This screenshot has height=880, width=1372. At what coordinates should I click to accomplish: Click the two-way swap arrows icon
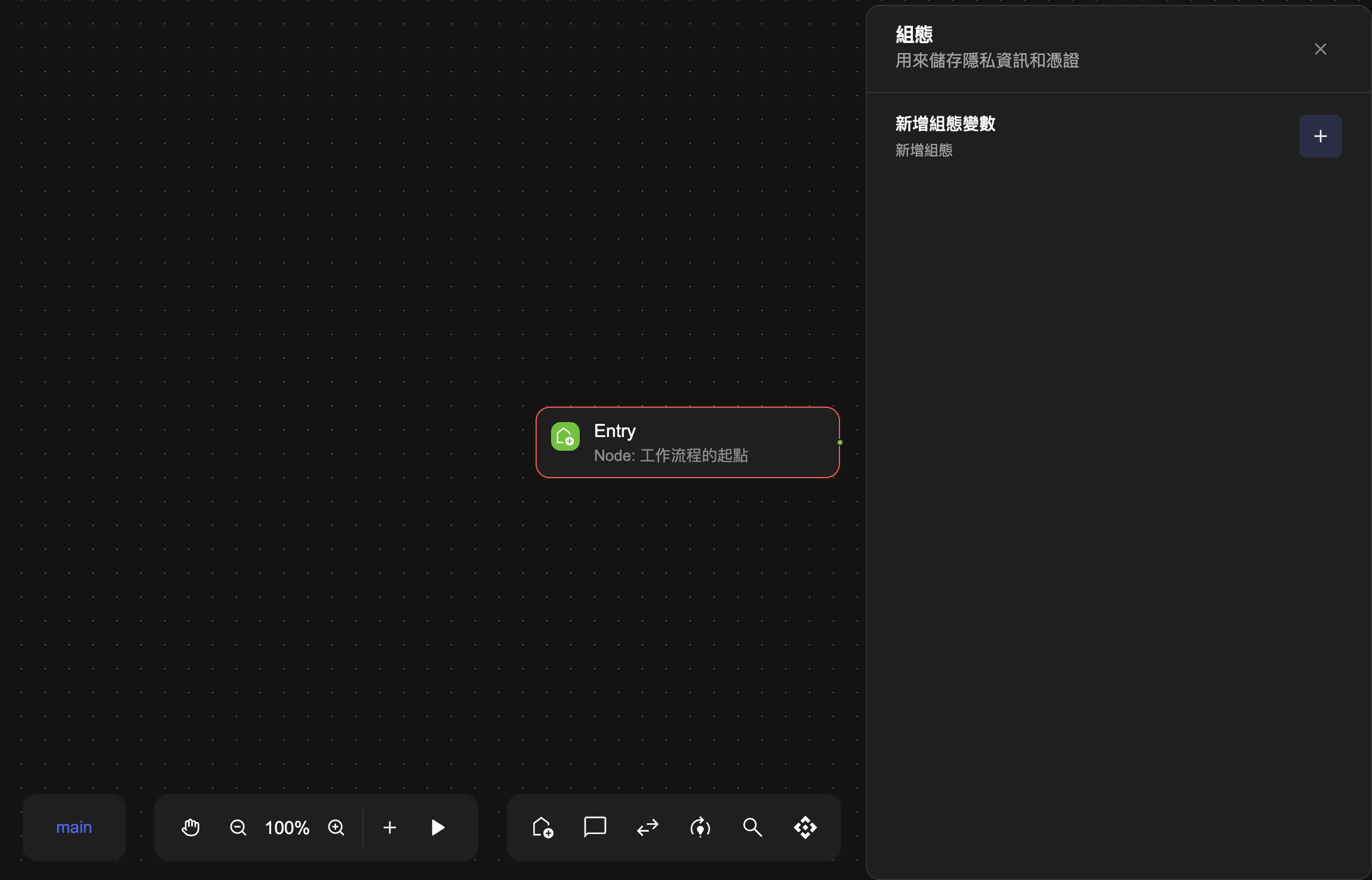(647, 827)
